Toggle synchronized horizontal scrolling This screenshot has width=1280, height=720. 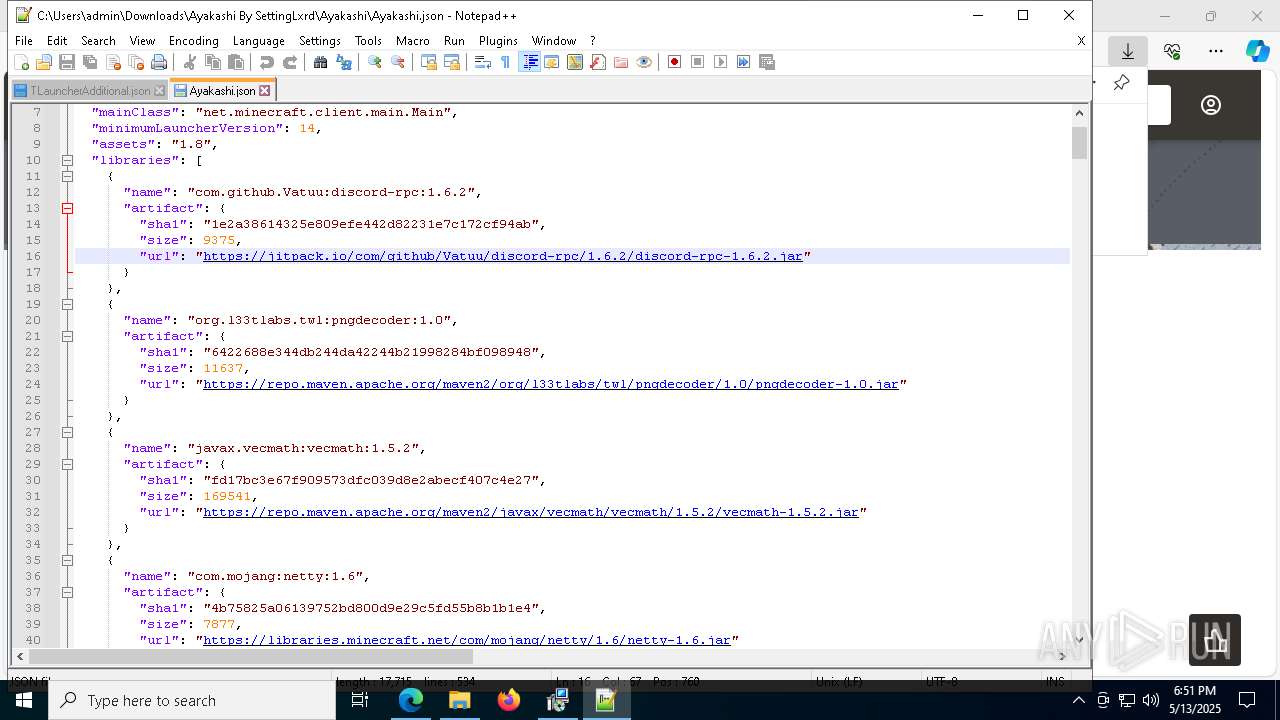pos(452,62)
